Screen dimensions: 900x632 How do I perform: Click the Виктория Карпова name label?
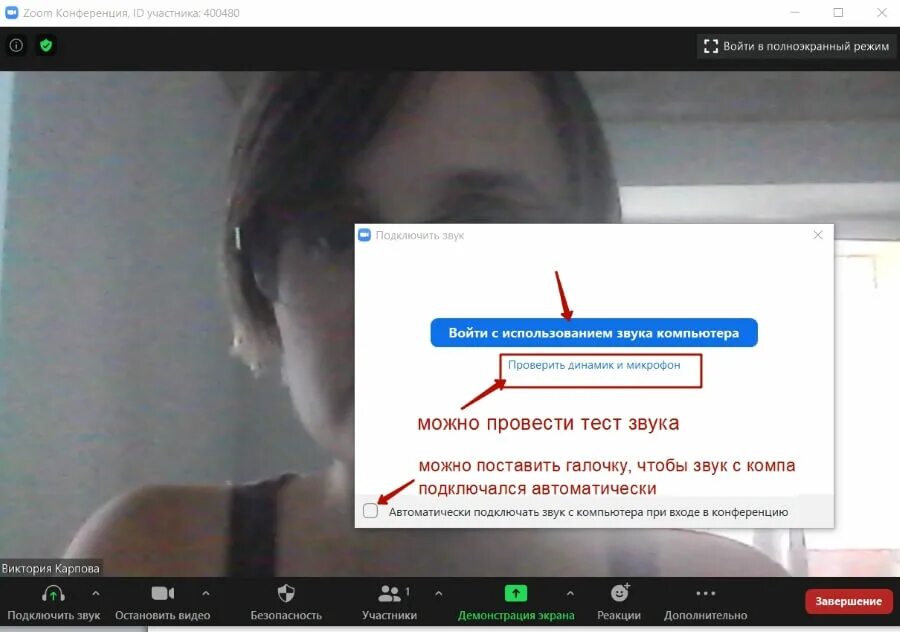[x=51, y=568]
